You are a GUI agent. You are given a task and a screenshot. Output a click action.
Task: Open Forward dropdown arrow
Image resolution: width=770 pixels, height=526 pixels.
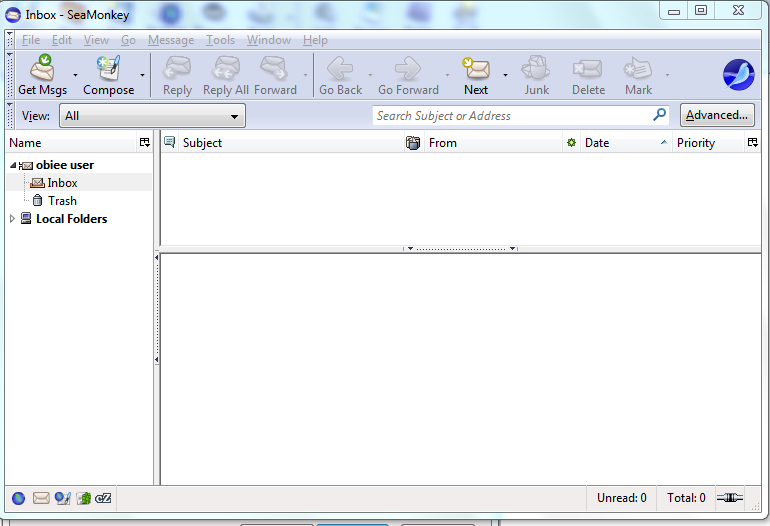[305, 75]
